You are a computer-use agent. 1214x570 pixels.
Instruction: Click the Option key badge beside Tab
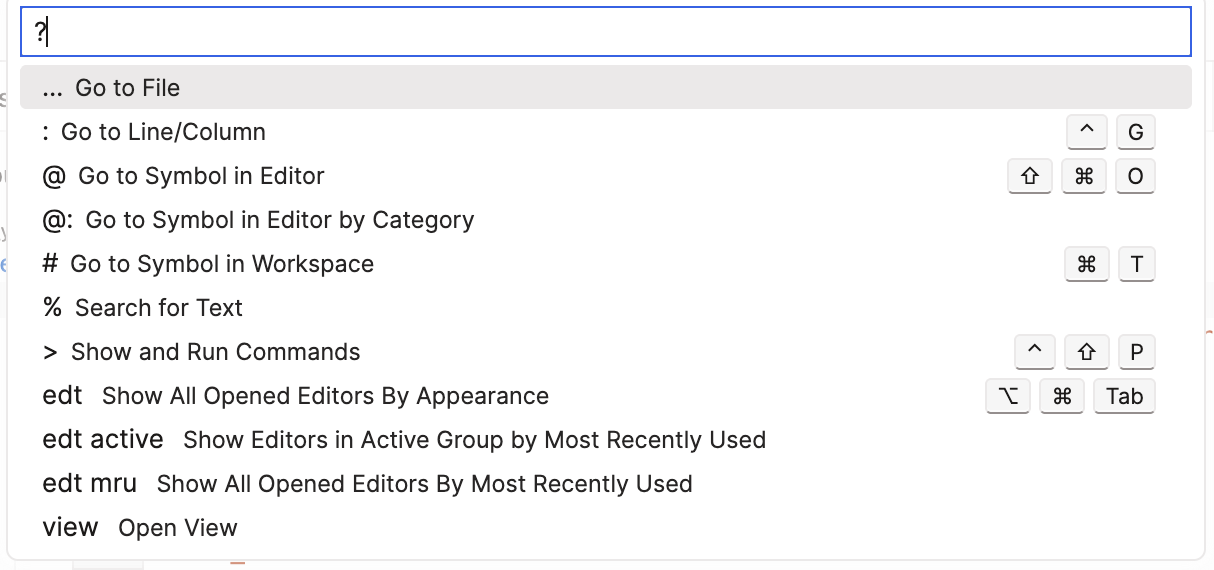[1008, 396]
